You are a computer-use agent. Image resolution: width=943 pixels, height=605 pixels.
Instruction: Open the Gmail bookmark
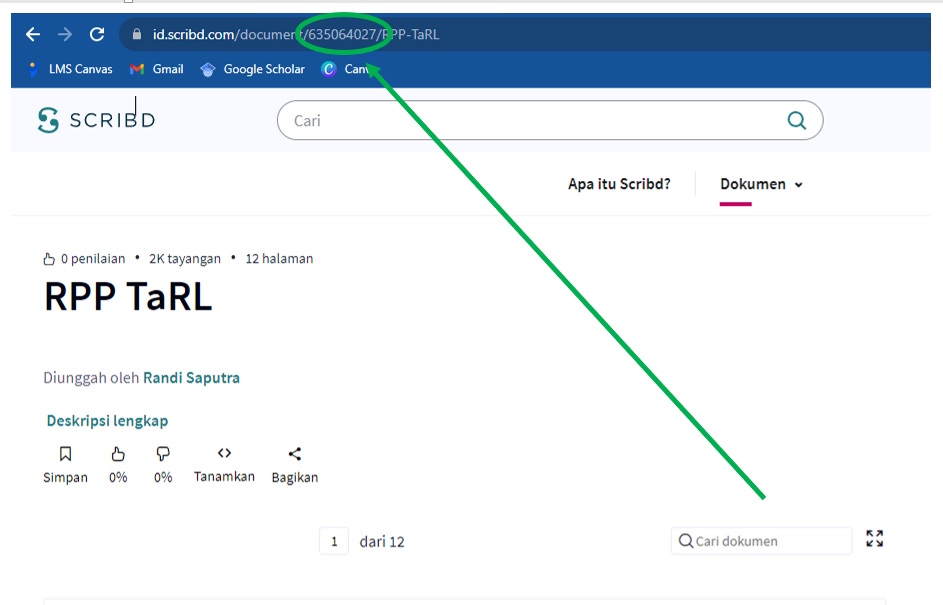[x=157, y=69]
